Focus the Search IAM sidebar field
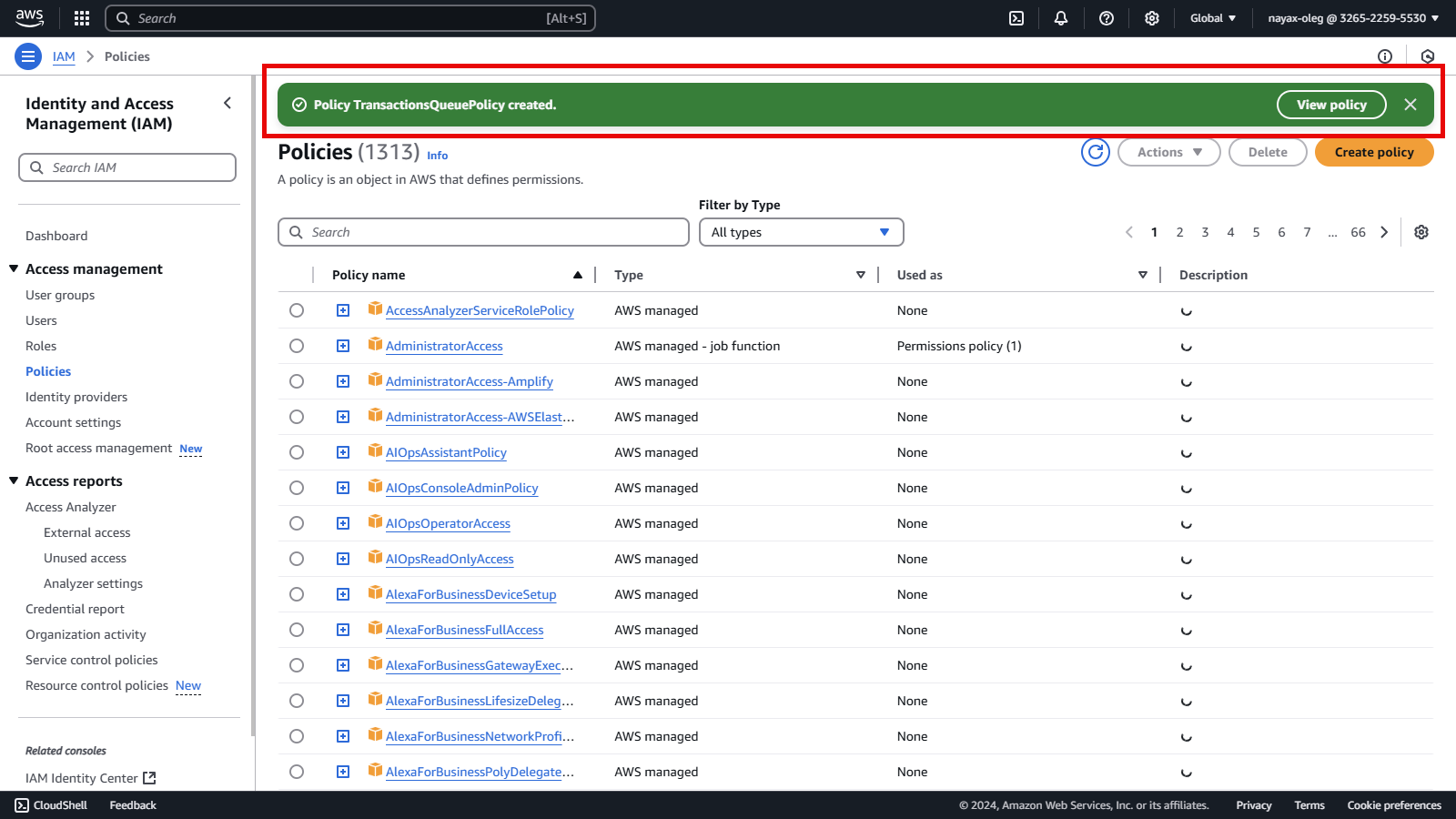This screenshot has width=1456, height=819. (x=127, y=167)
